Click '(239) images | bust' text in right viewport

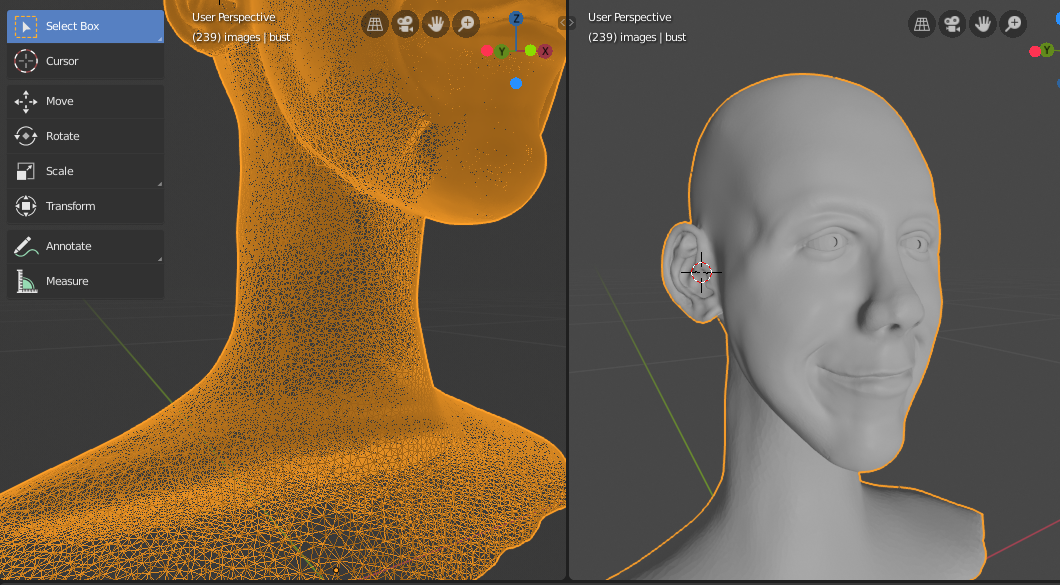tap(637, 37)
